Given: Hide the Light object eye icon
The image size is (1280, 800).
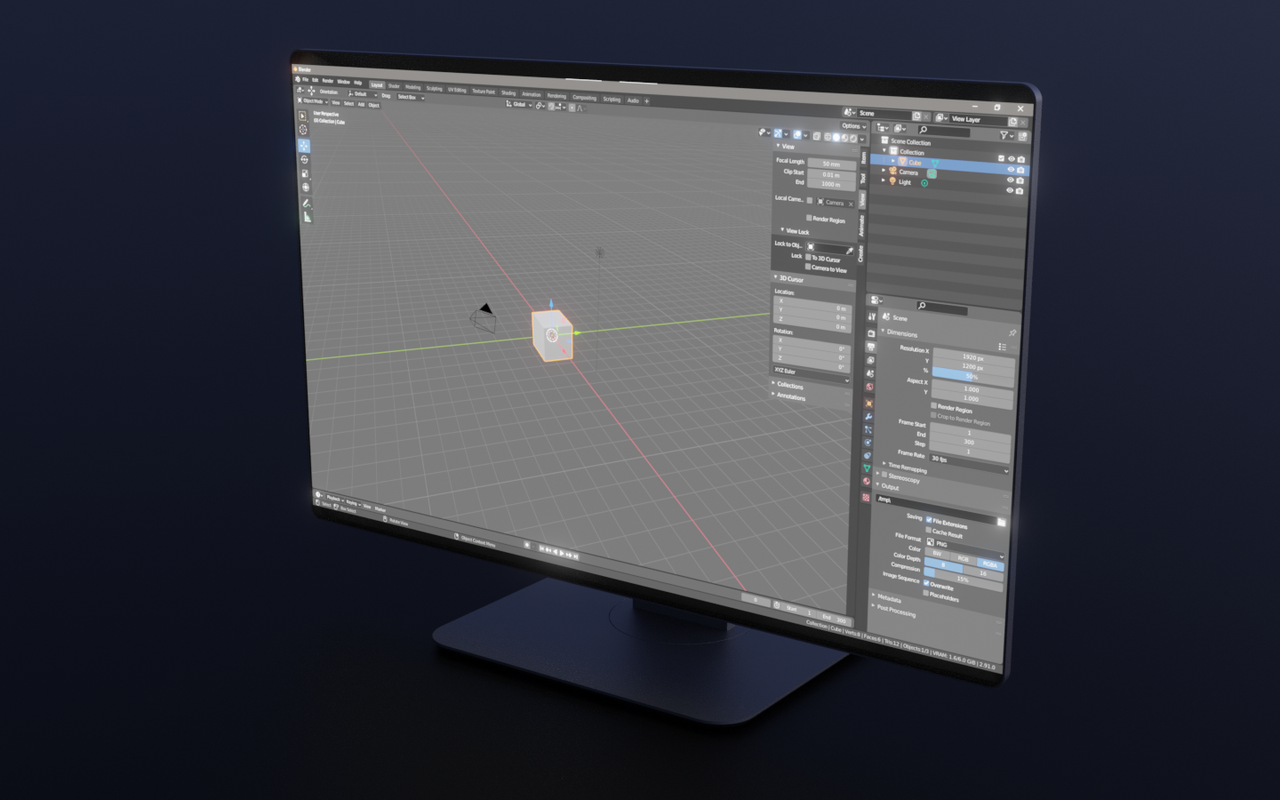Looking at the screenshot, I should click(1010, 190).
